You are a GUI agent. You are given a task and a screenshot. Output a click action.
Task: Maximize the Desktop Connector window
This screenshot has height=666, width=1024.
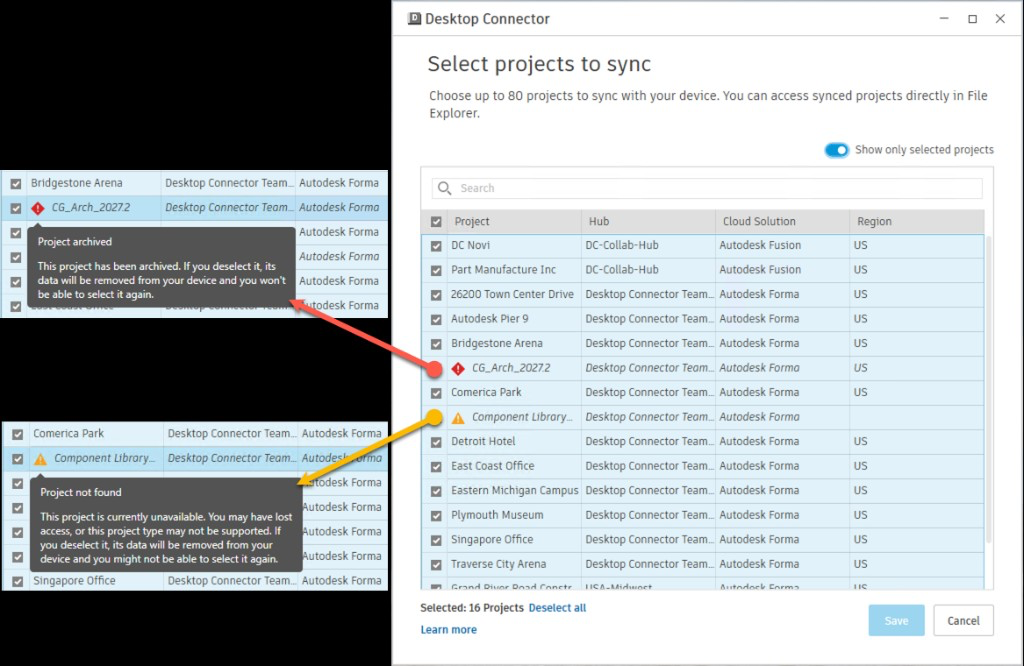(972, 19)
